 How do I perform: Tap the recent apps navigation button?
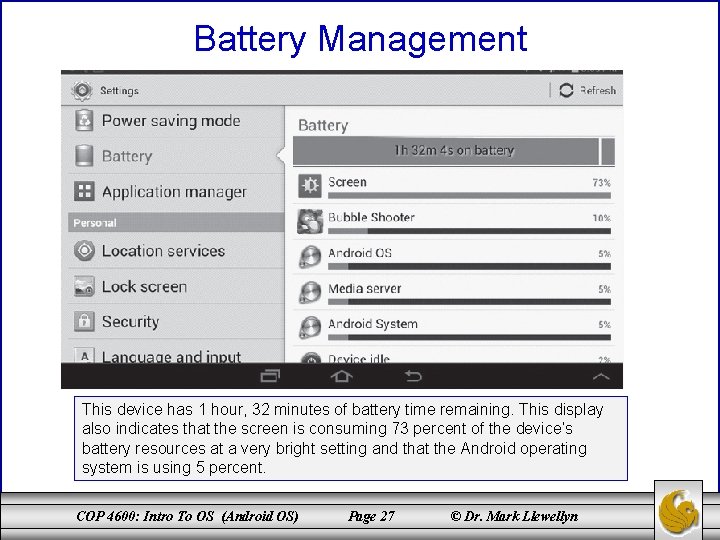(x=270, y=377)
